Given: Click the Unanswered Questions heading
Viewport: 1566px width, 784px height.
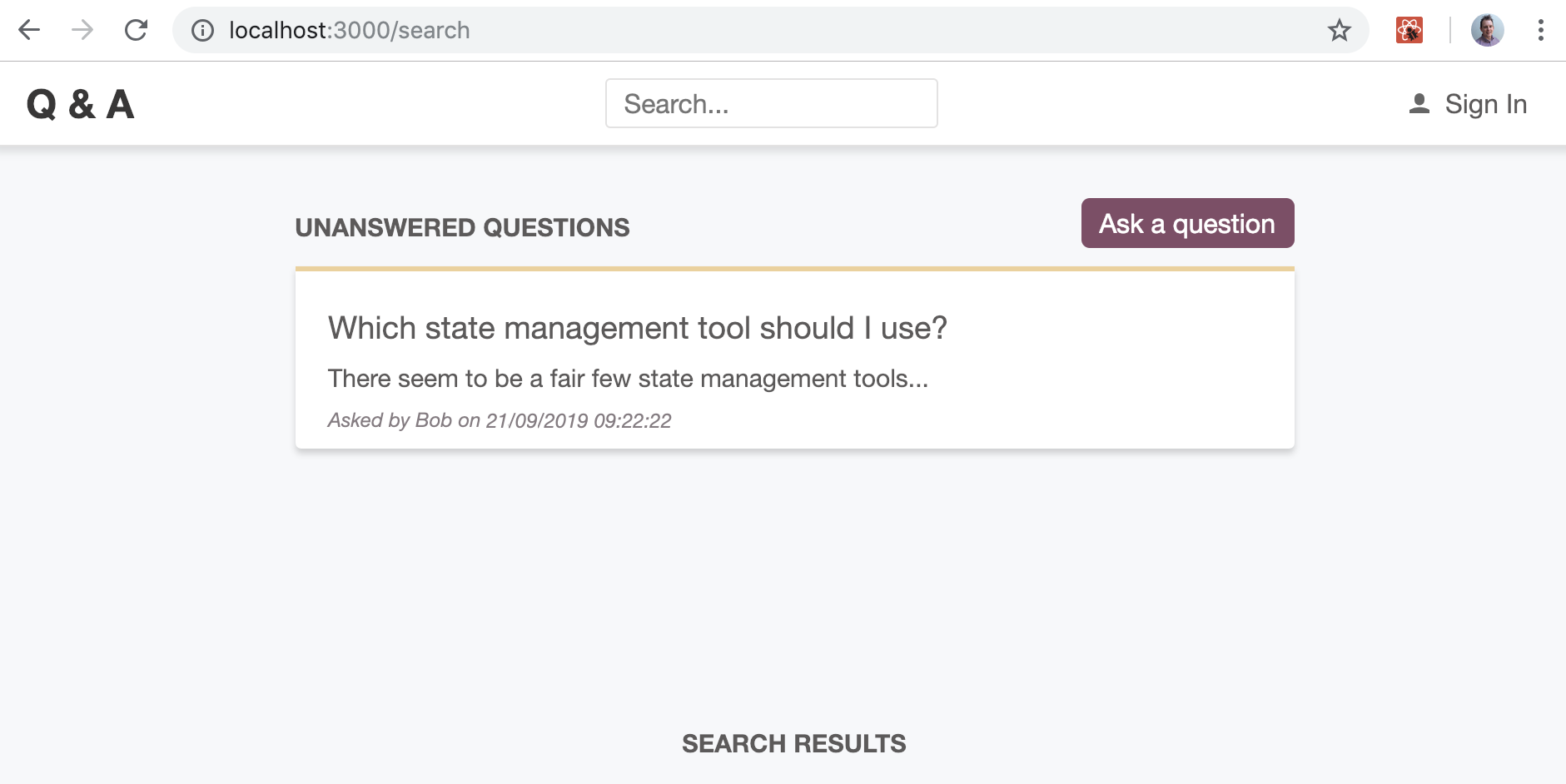Looking at the screenshot, I should click(462, 228).
